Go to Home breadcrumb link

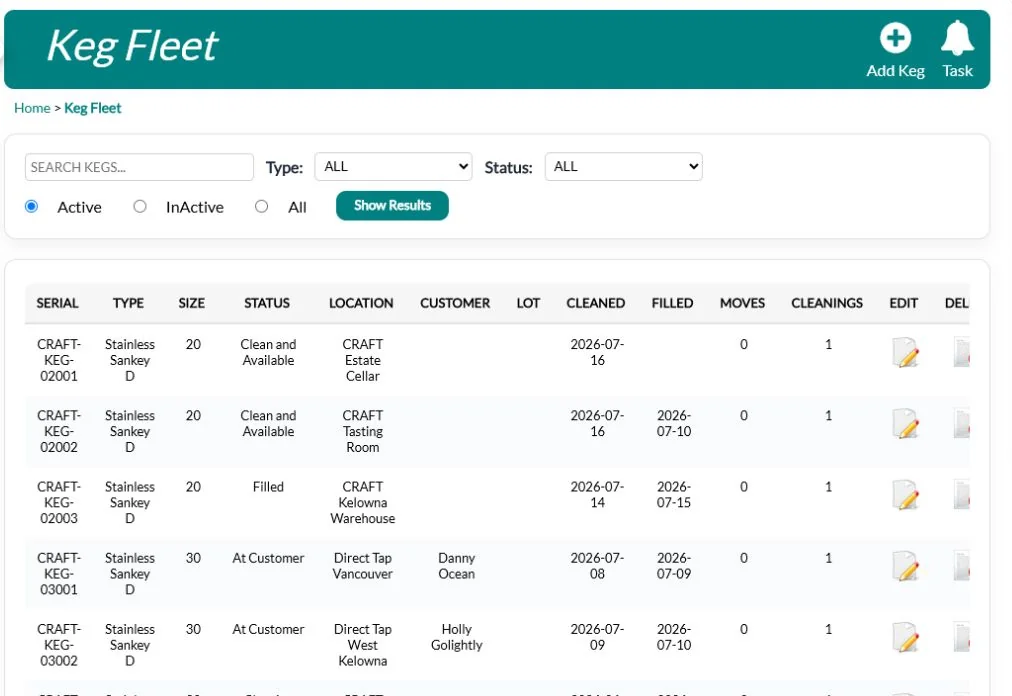coord(32,108)
